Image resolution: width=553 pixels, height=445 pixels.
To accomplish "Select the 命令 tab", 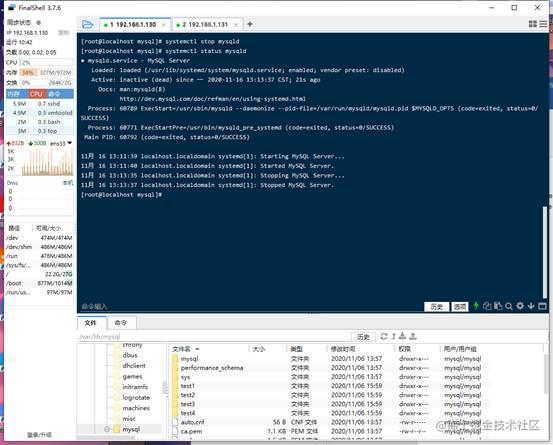I will (121, 323).
